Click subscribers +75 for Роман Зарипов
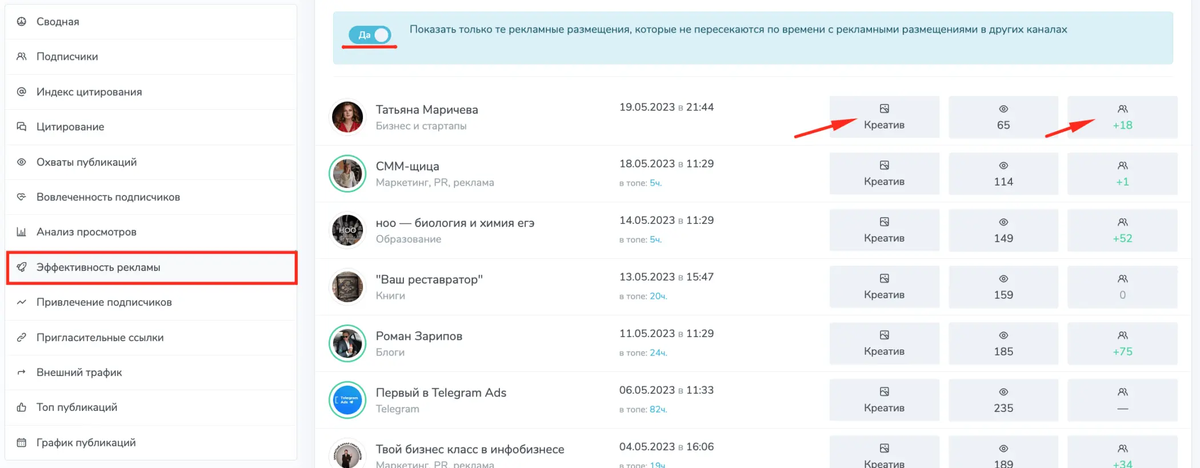1200x468 pixels. click(x=1122, y=343)
